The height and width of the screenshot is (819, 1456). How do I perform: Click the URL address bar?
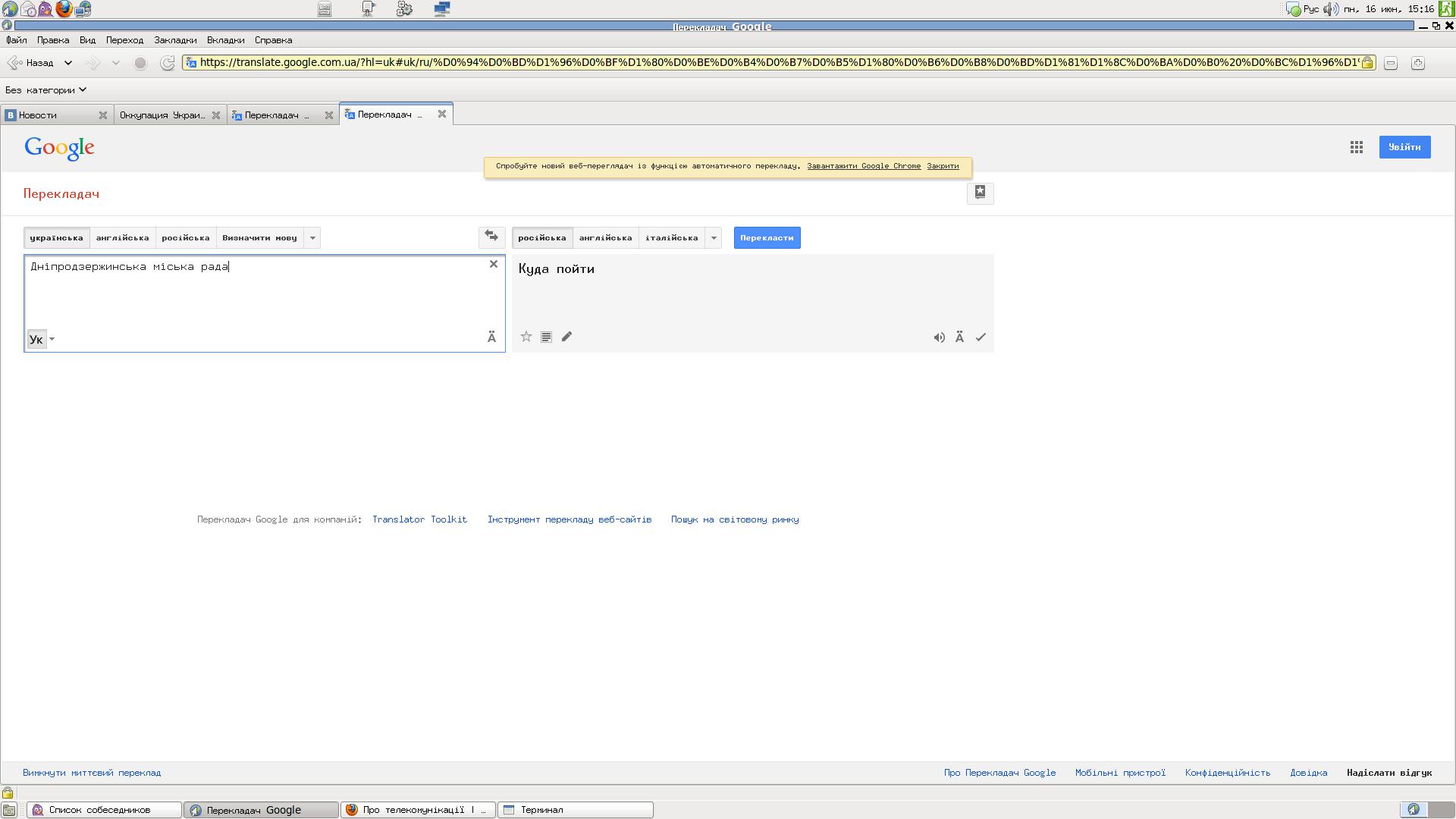pyautogui.click(x=778, y=62)
